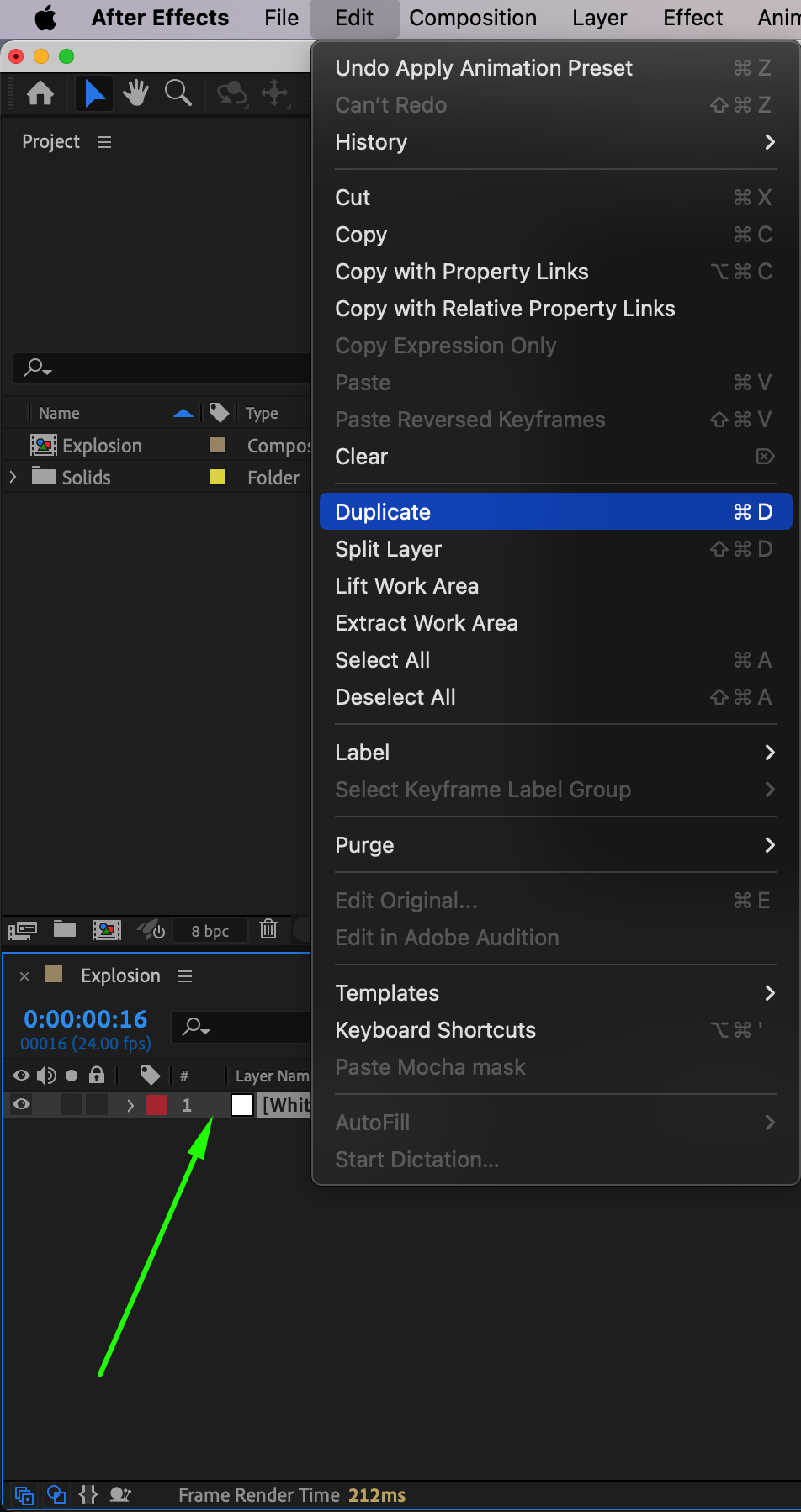The image size is (801, 1512).
Task: Click the 8 bpc color depth button
Action: (210, 931)
